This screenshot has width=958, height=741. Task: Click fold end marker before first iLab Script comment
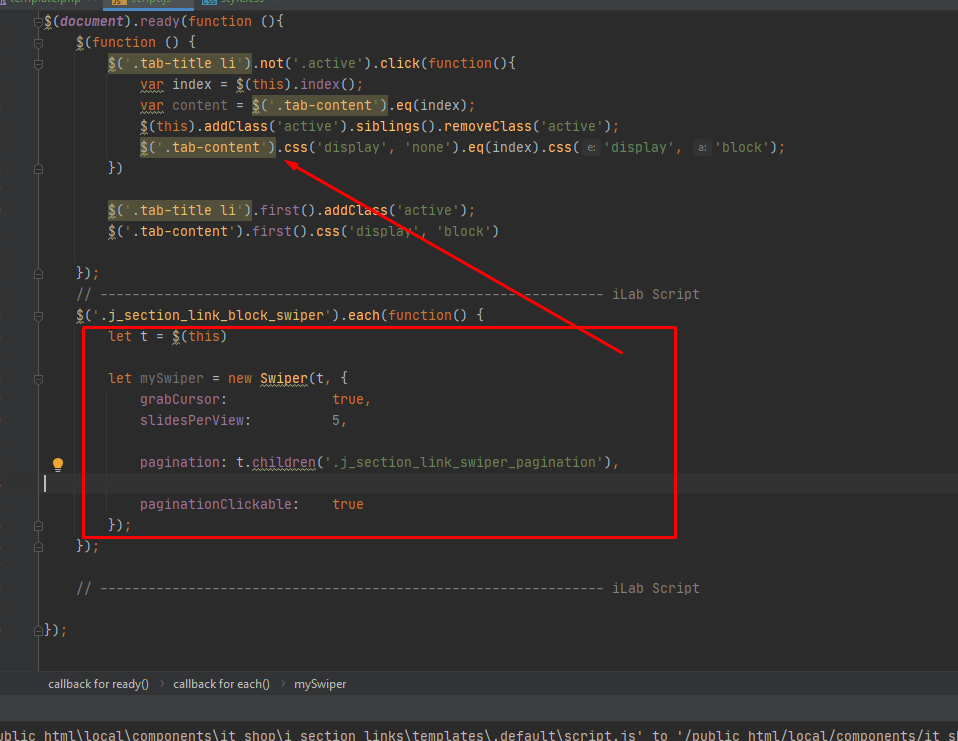coord(38,274)
